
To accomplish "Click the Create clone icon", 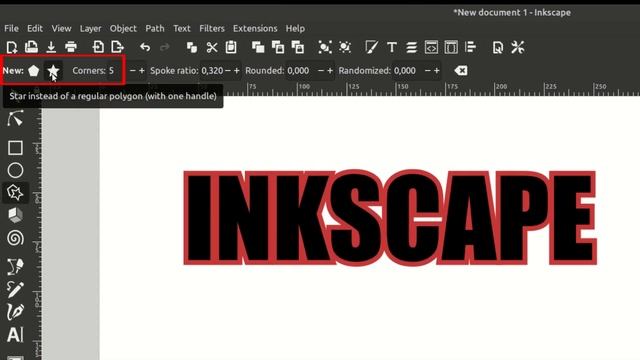I will [278, 47].
